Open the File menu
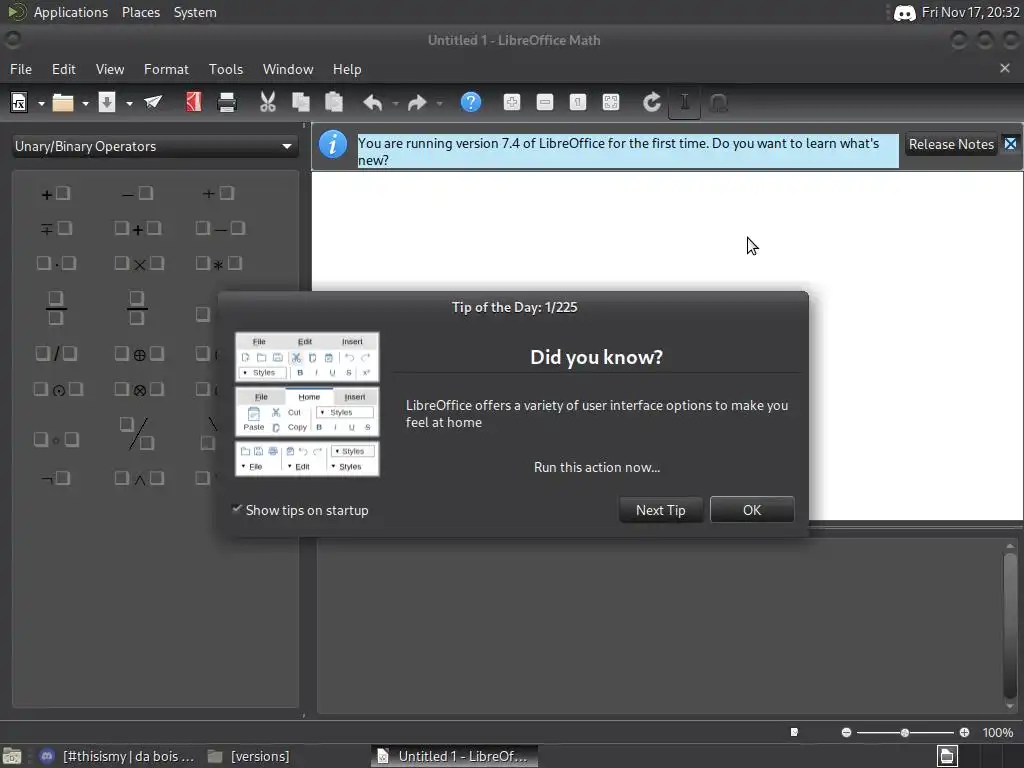 21,69
